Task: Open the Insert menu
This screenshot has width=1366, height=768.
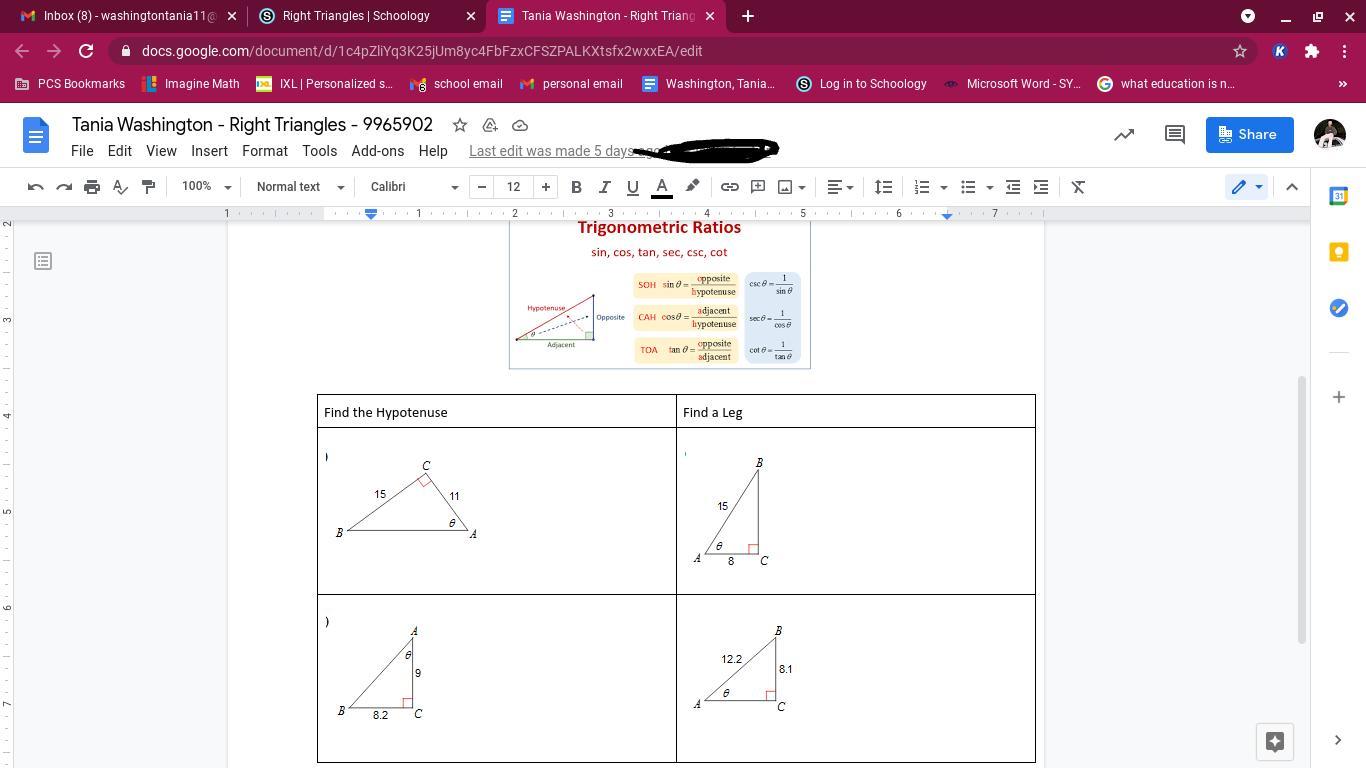Action: (x=209, y=151)
